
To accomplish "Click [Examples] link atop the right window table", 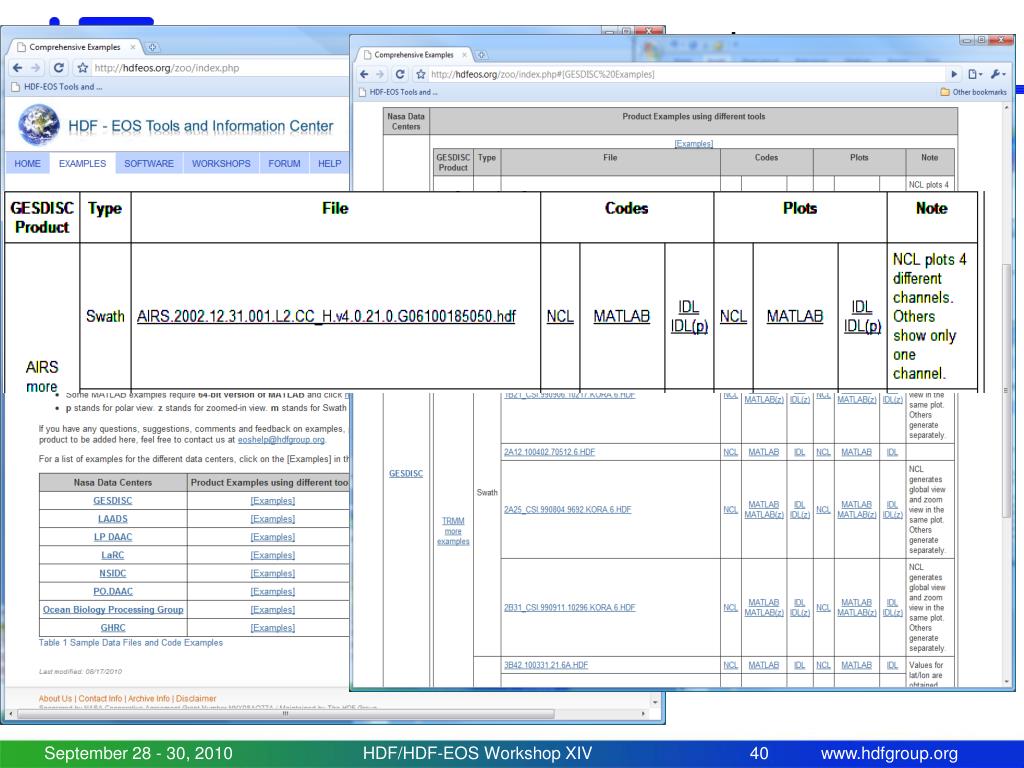I will (x=694, y=144).
